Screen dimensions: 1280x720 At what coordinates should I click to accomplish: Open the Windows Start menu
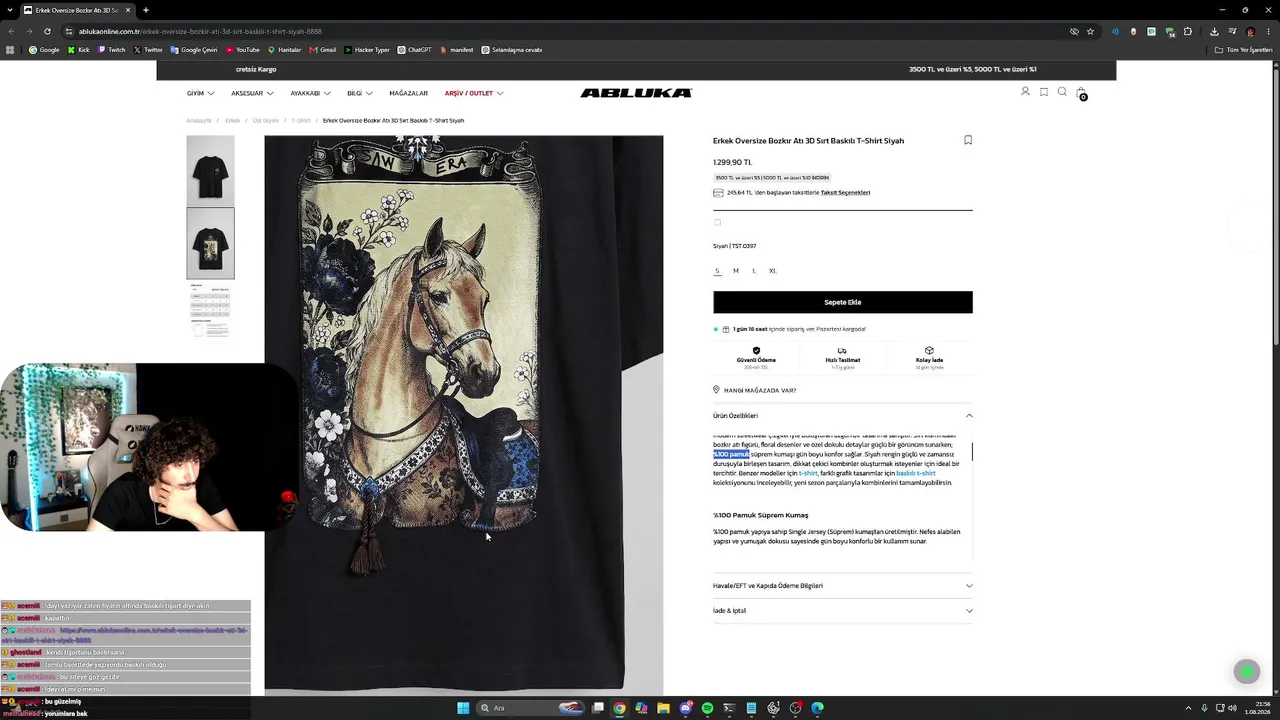point(463,708)
